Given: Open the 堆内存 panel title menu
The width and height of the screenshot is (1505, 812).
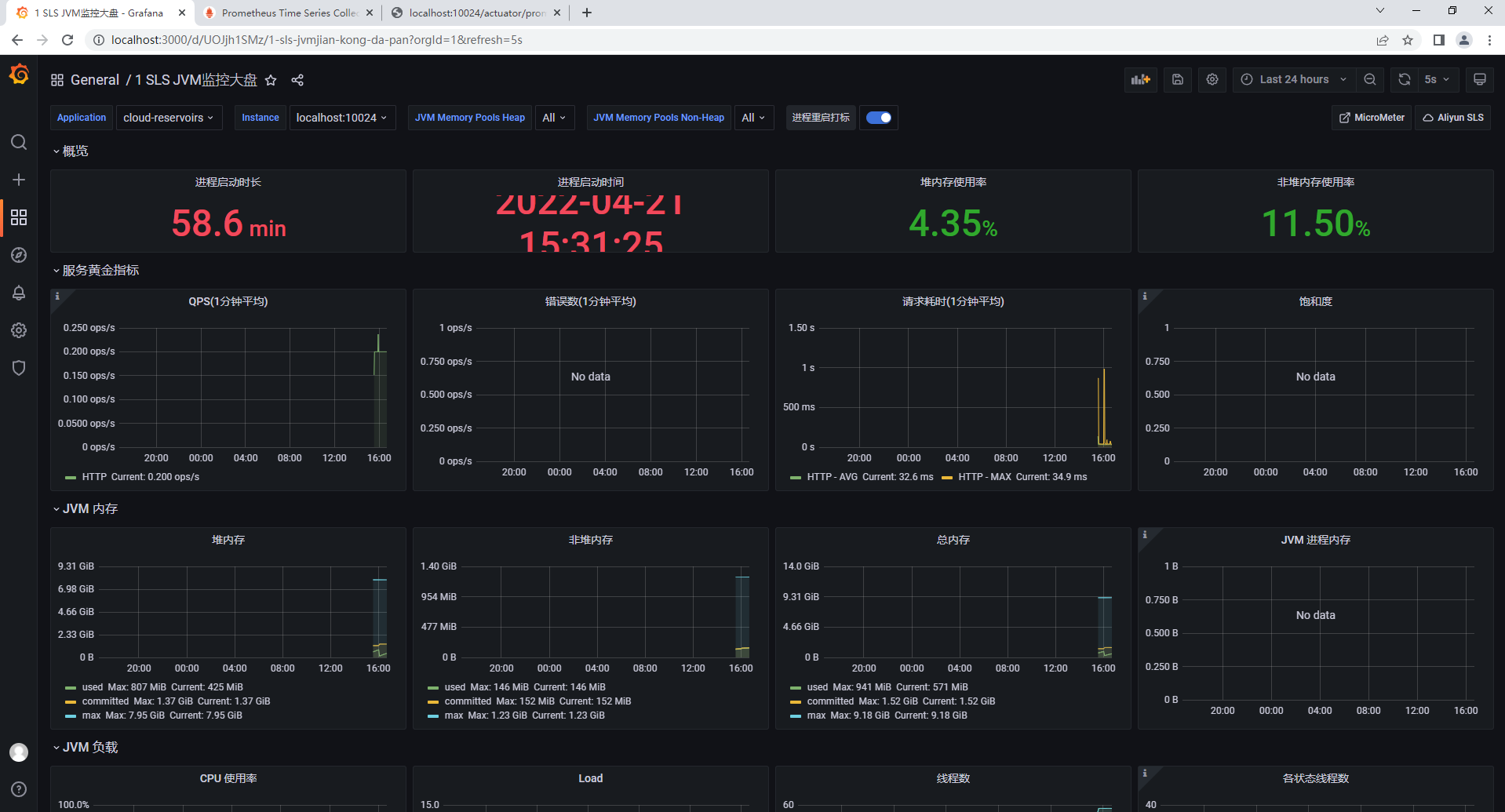Looking at the screenshot, I should 228,540.
